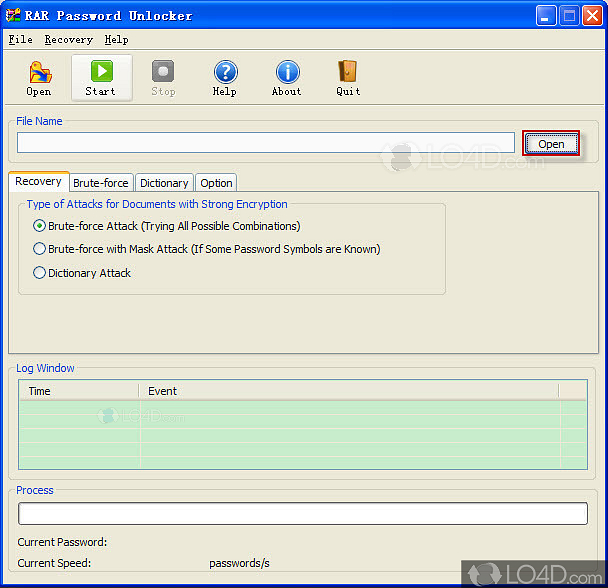Maximize the RAR Password Unlocker window

pos(569,16)
